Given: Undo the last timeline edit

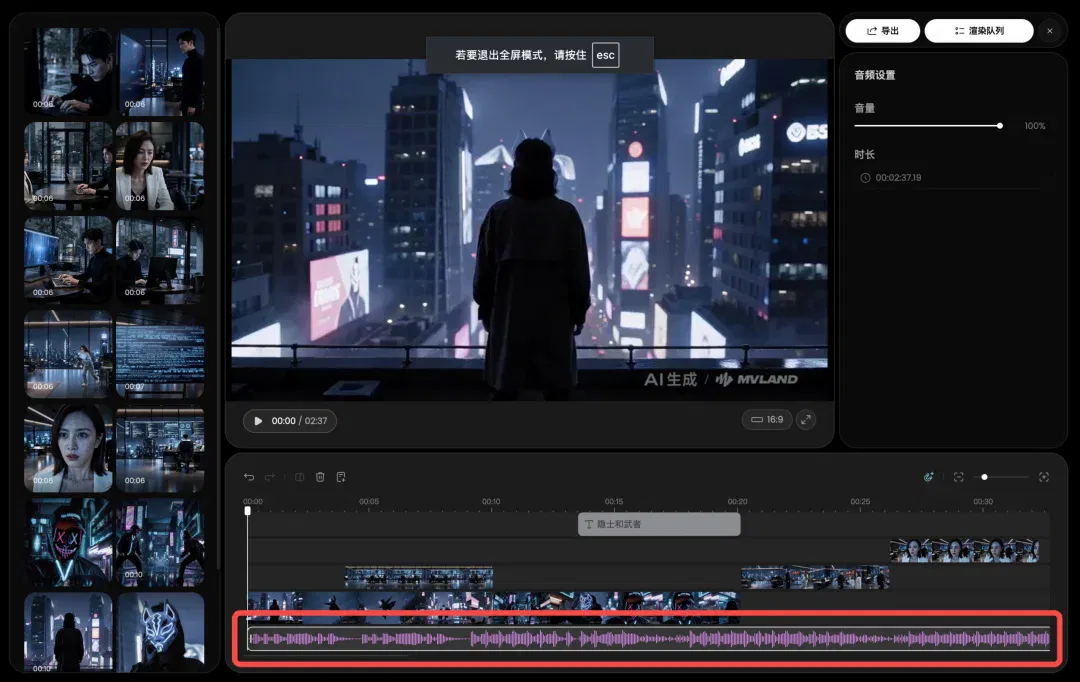Looking at the screenshot, I should point(249,477).
